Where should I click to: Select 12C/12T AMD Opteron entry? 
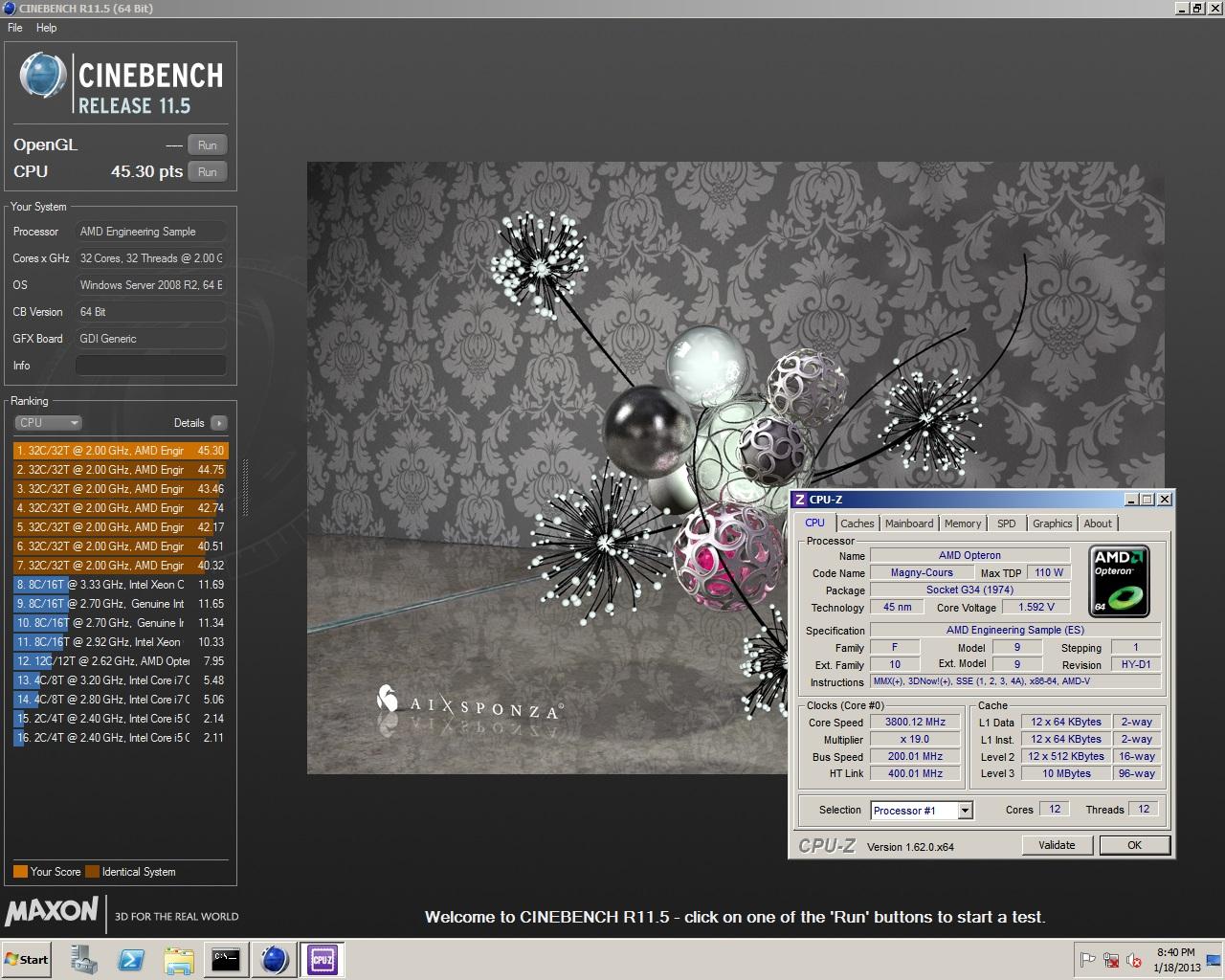click(121, 661)
